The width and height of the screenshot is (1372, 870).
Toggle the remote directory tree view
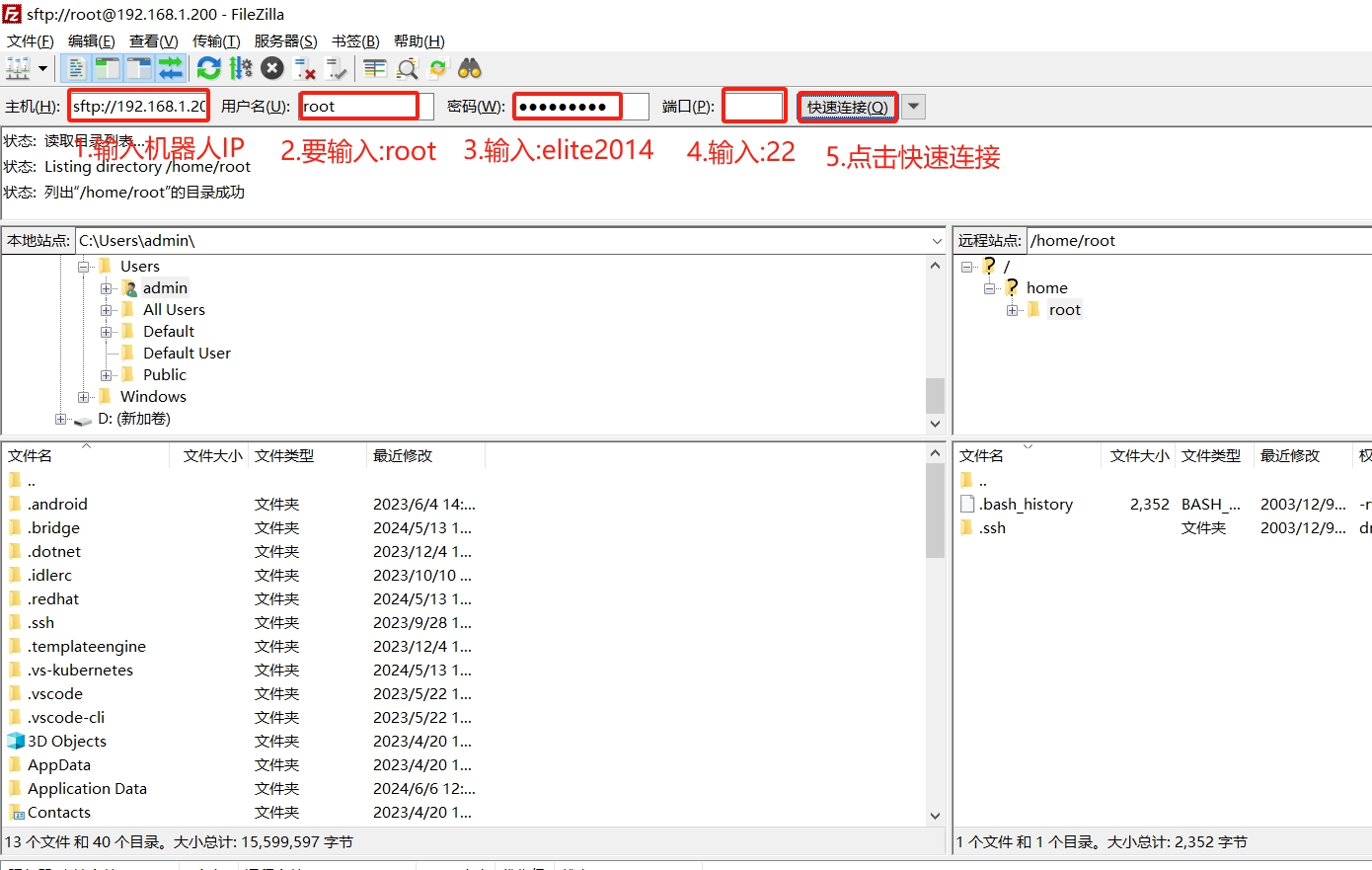point(139,68)
